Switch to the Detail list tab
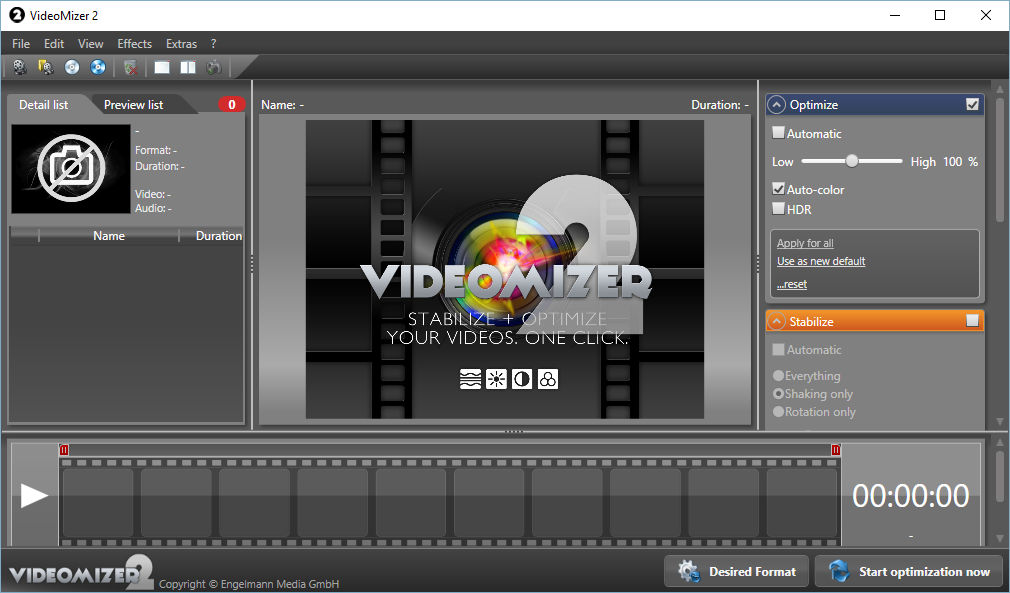The height and width of the screenshot is (593, 1010). coord(44,105)
